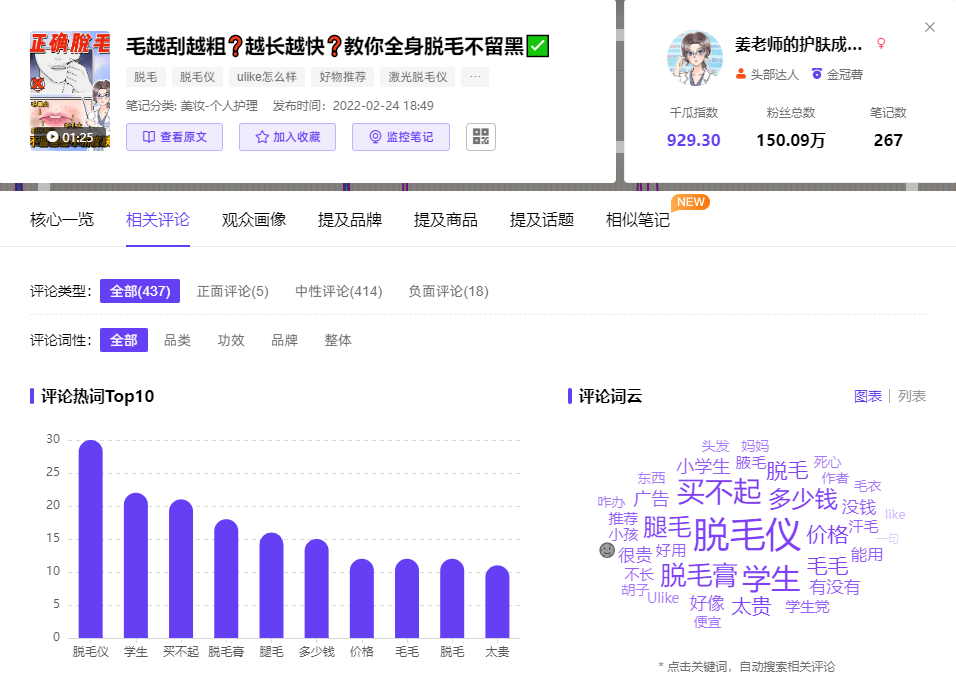Play the video thumbnail preview
The width and height of the screenshot is (956, 683).
pyautogui.click(x=70, y=90)
